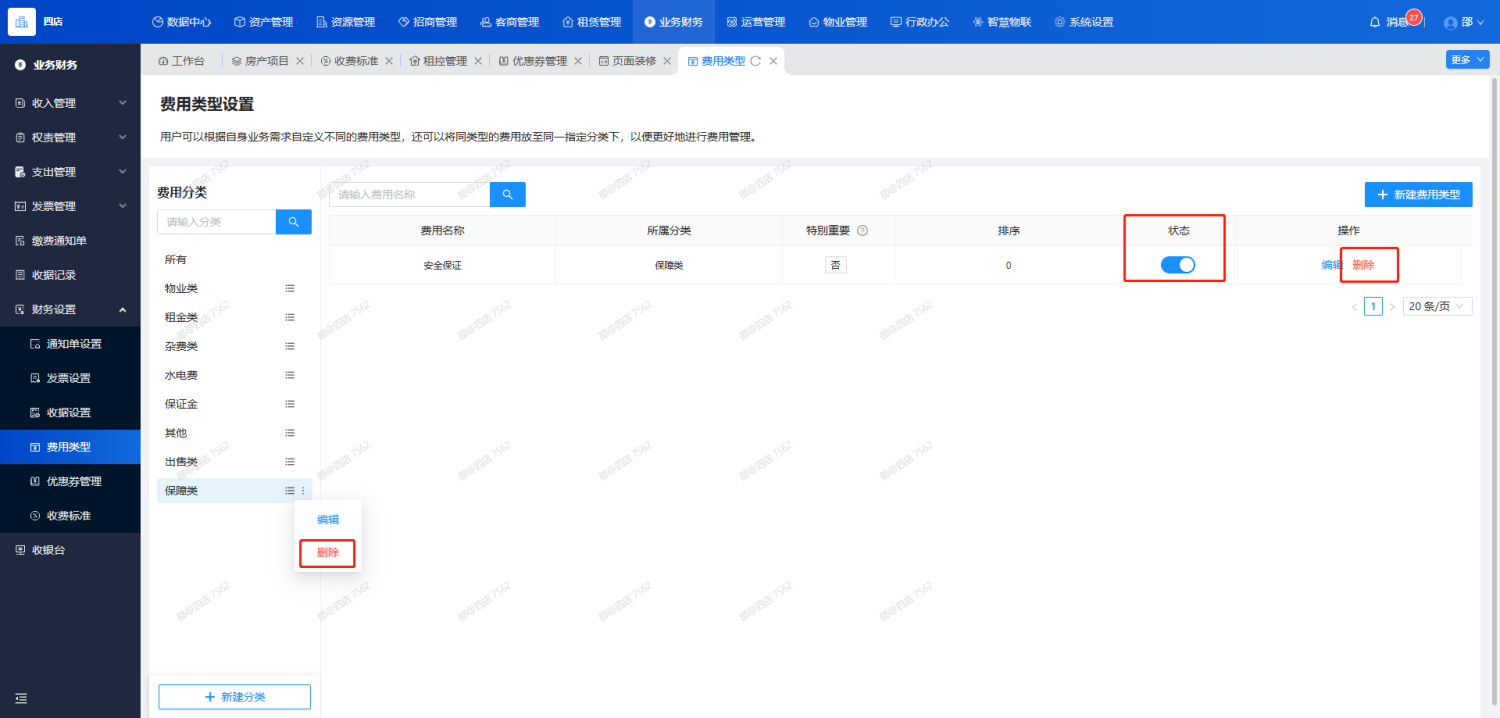Close the 租控管理 tab

(478, 61)
